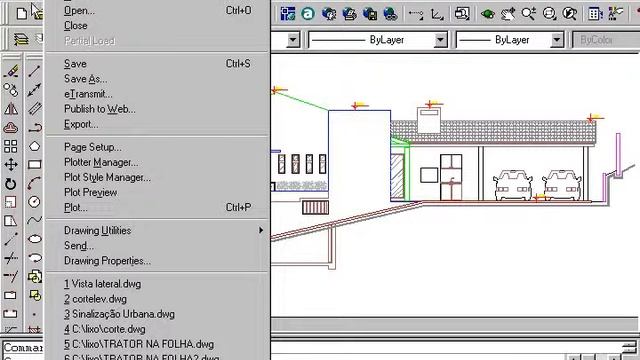Image resolution: width=640 pixels, height=360 pixels.
Task: Activate the Zoom Realtime icon
Action: click(529, 14)
